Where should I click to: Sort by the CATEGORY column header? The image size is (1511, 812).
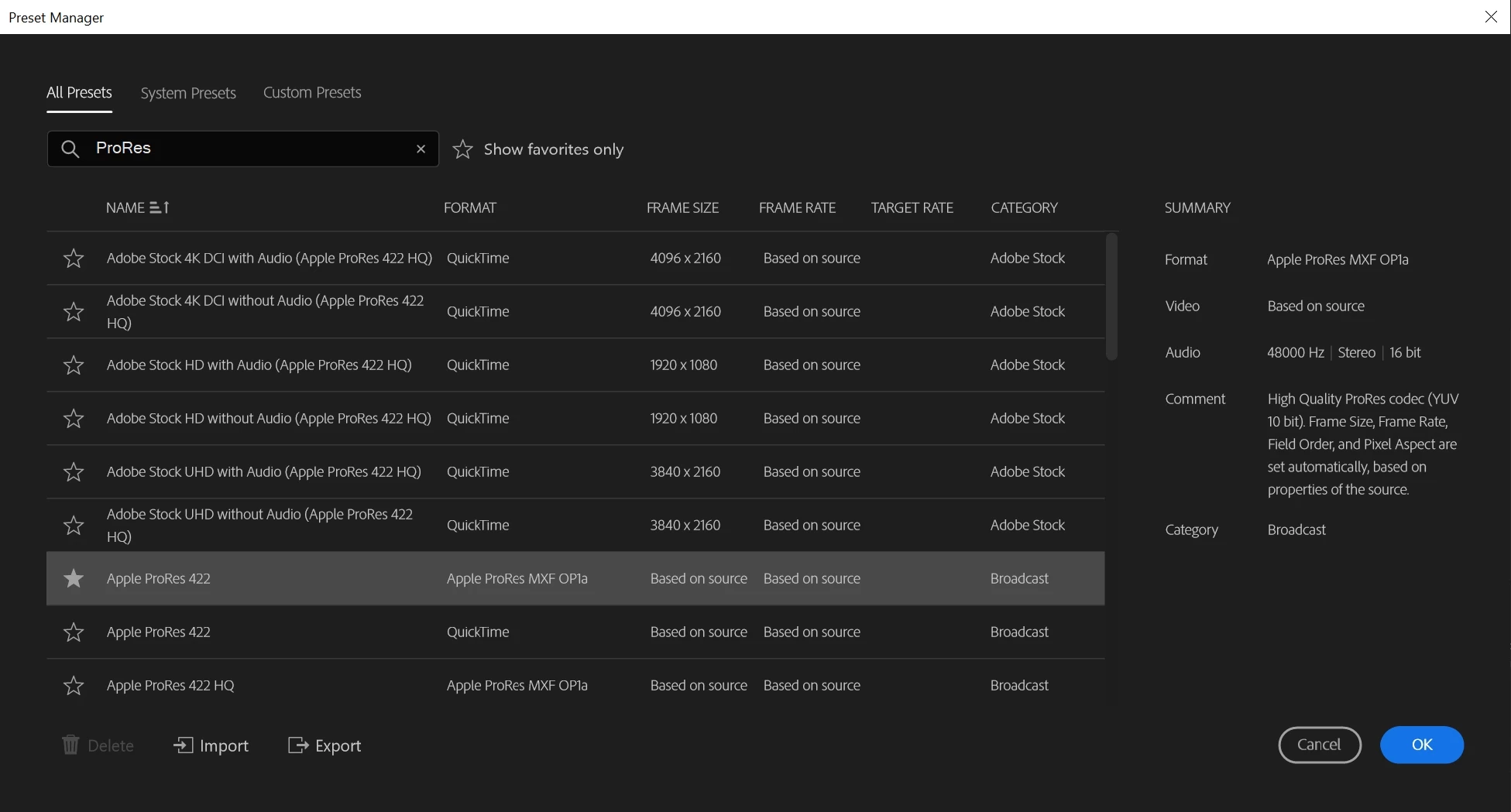tap(1024, 207)
